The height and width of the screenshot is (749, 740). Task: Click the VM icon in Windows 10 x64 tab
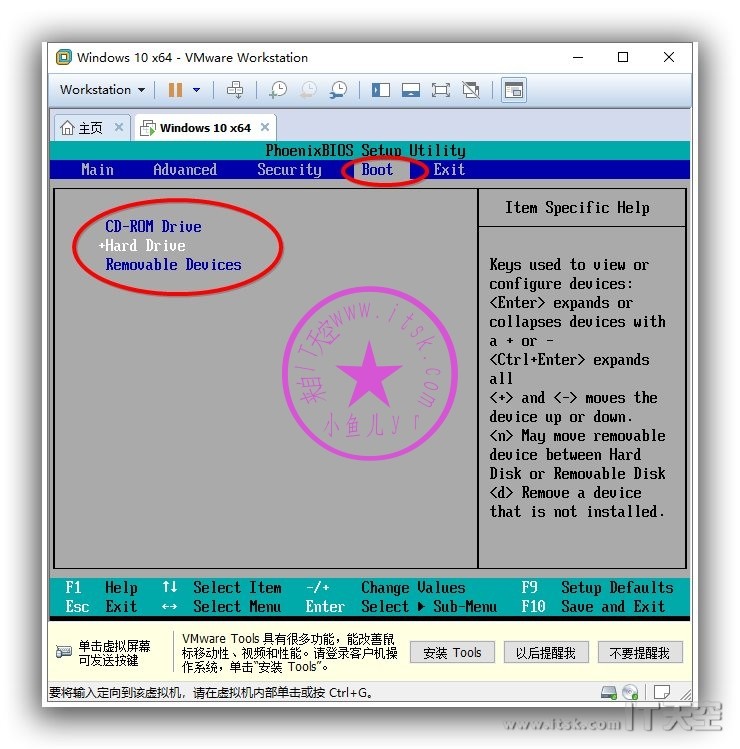pos(148,128)
